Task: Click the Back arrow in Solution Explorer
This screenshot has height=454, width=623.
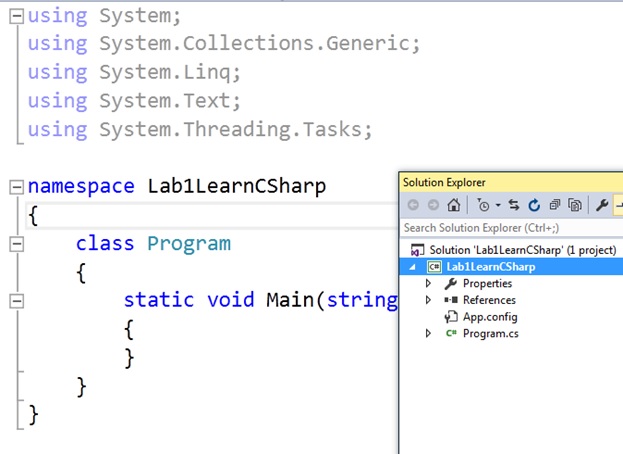Action: click(x=413, y=205)
